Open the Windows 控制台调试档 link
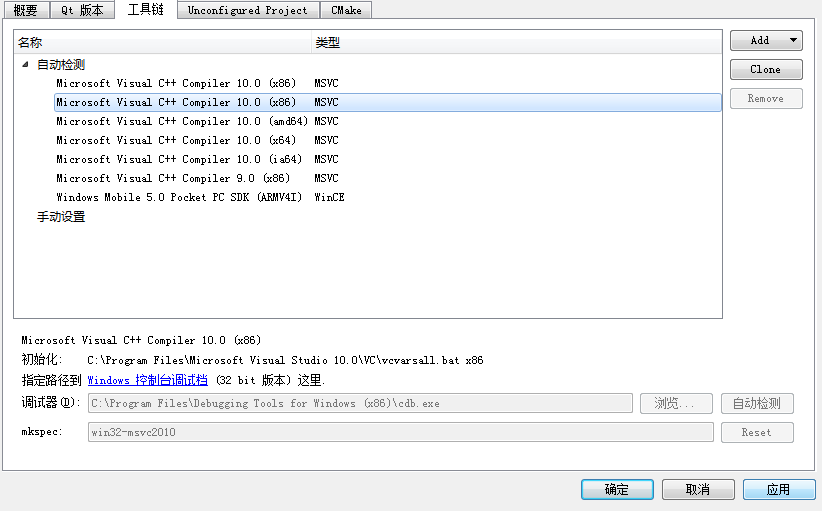Image resolution: width=822 pixels, height=511 pixels. point(147,380)
